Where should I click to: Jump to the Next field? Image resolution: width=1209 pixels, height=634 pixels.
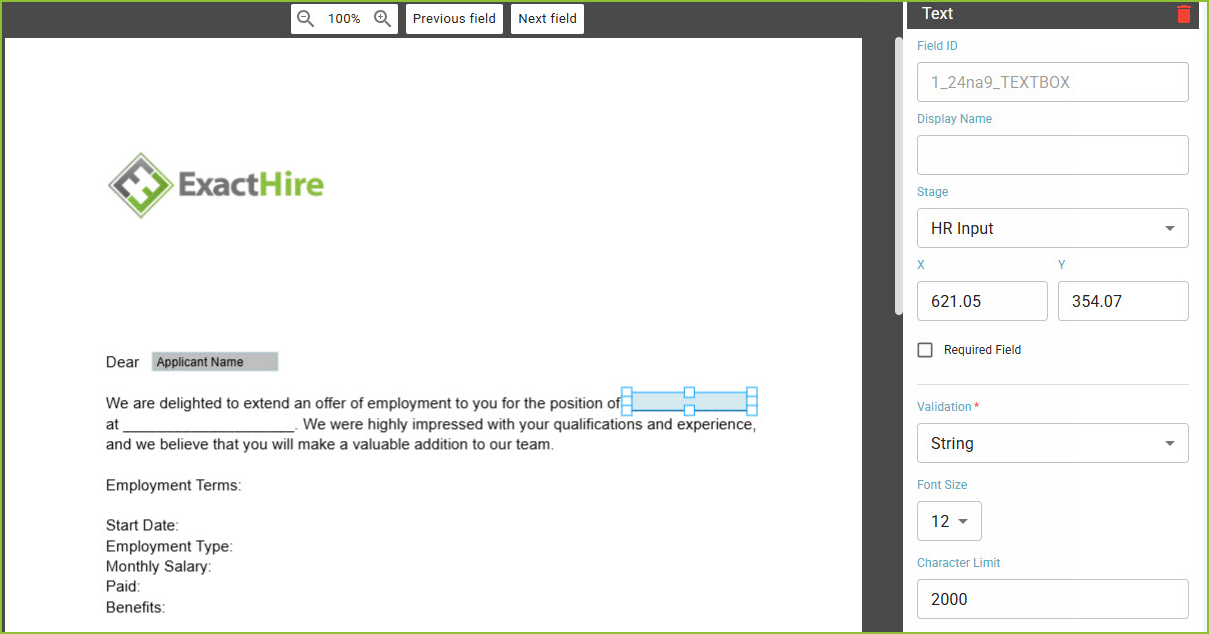[x=547, y=18]
